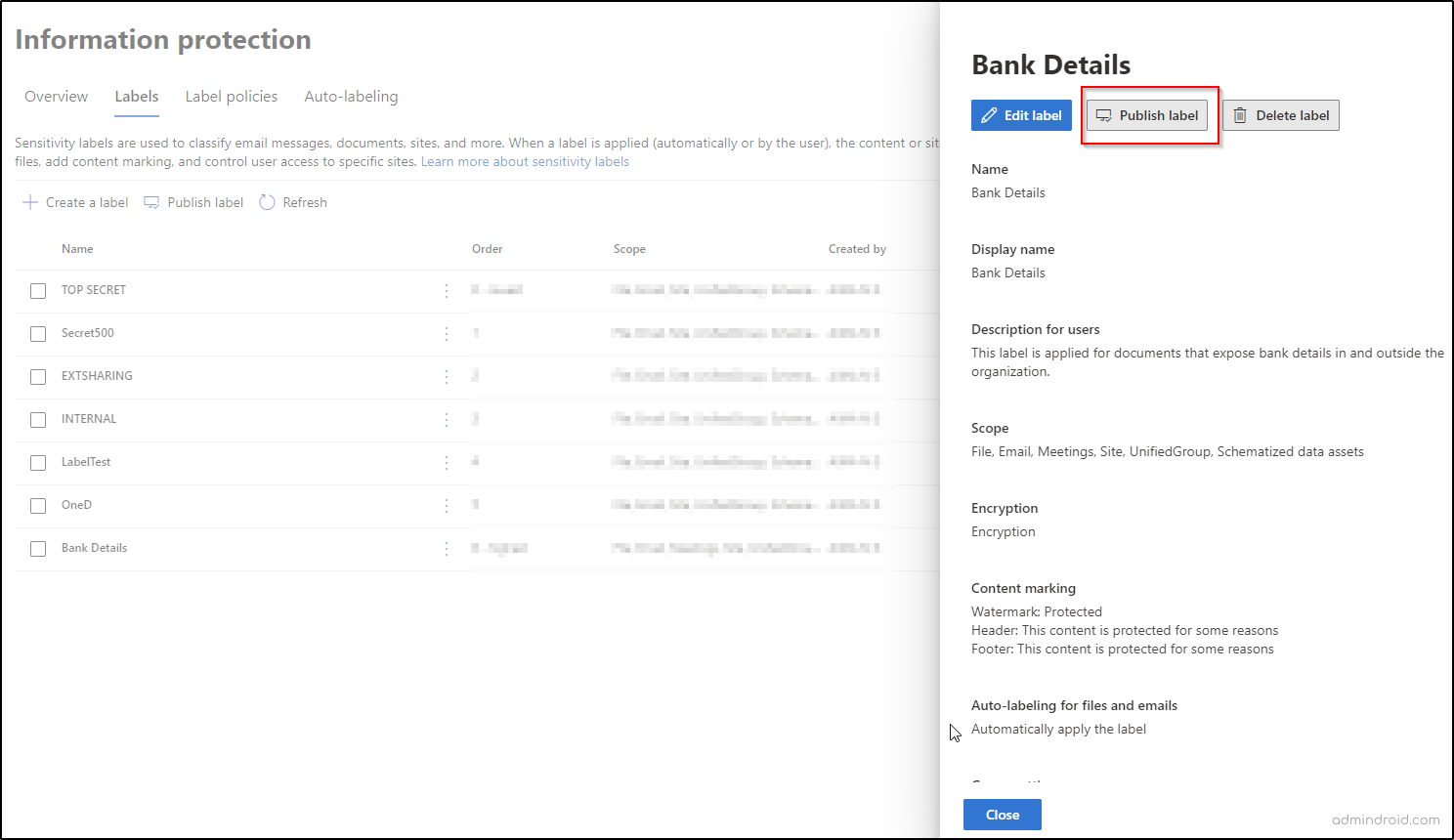Switch to the Overview tab

(56, 96)
